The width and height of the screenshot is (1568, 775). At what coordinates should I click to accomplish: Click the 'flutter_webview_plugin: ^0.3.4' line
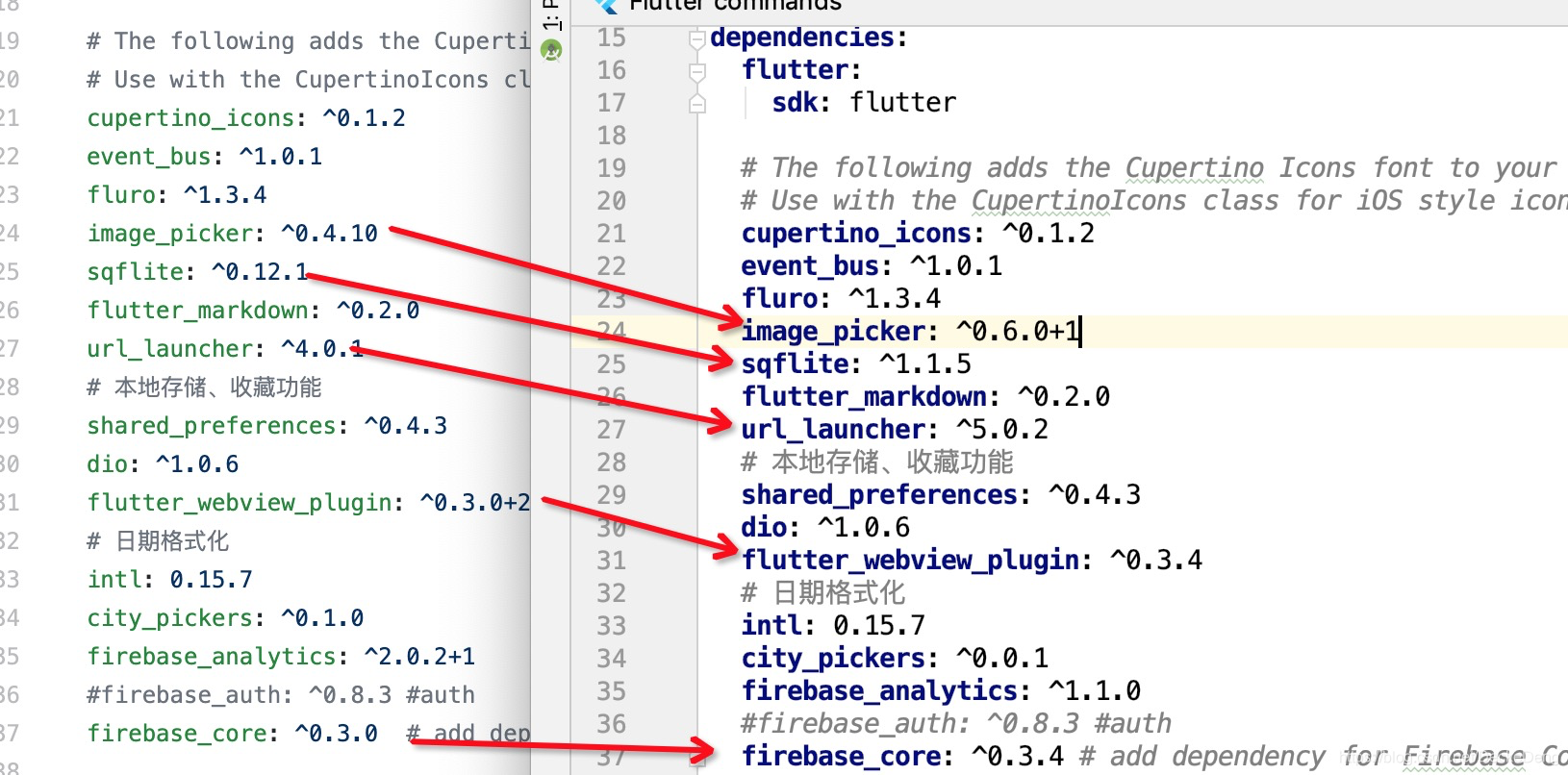click(x=972, y=561)
